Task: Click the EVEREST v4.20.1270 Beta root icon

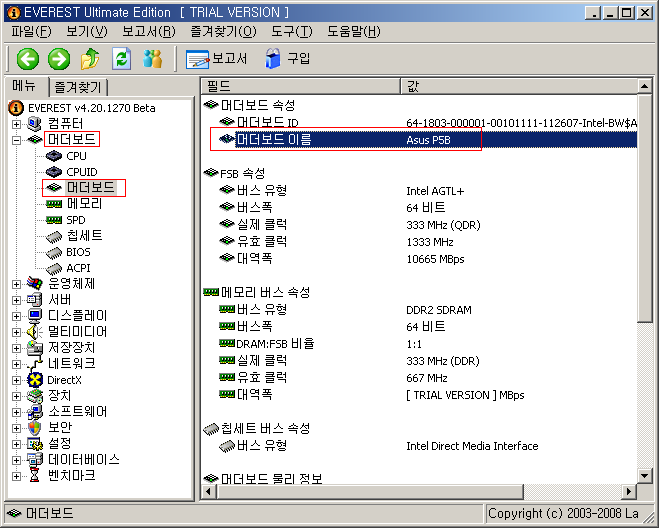Action: 16,108
